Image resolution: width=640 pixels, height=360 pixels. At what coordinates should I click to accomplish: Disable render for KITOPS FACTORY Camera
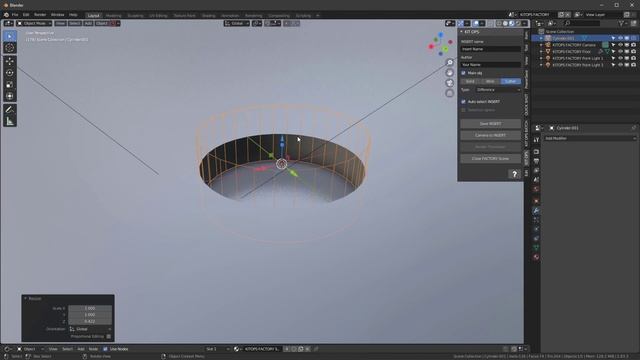coord(633,45)
